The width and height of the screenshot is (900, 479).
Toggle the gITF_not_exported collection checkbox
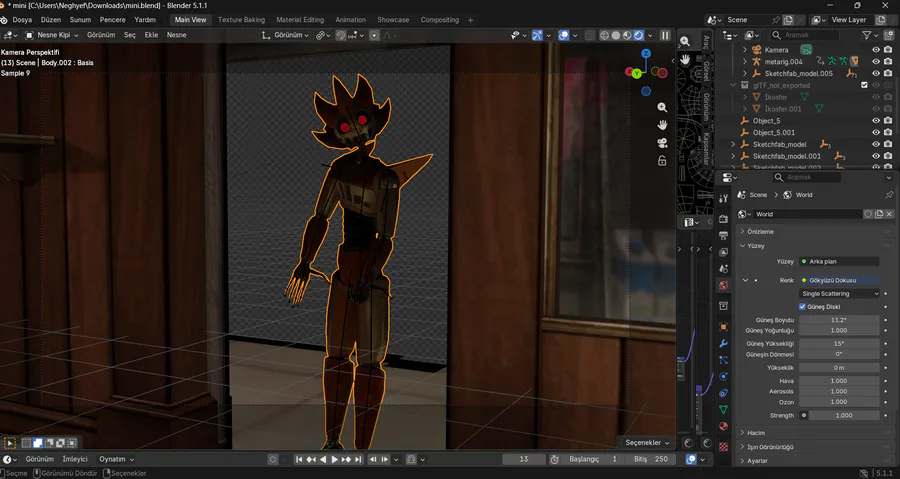(x=864, y=85)
